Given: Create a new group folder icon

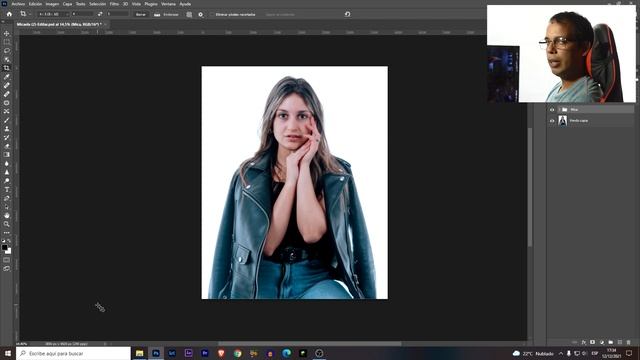Looking at the screenshot, I should pyautogui.click(x=611, y=342).
